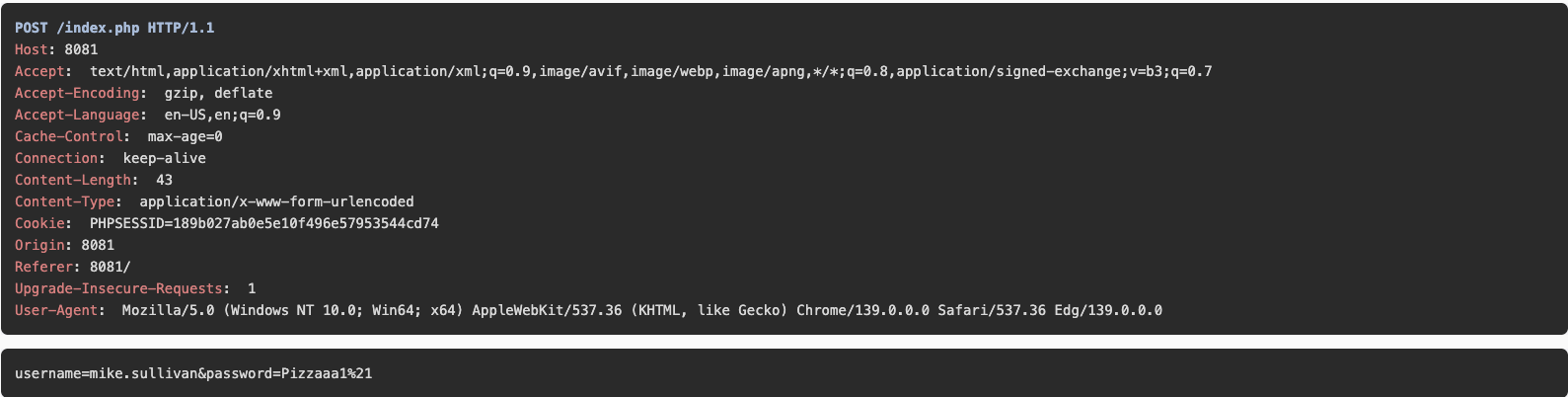This screenshot has width=1568, height=397.
Task: Click the Accept-Encoding header name
Action: click(x=77, y=93)
